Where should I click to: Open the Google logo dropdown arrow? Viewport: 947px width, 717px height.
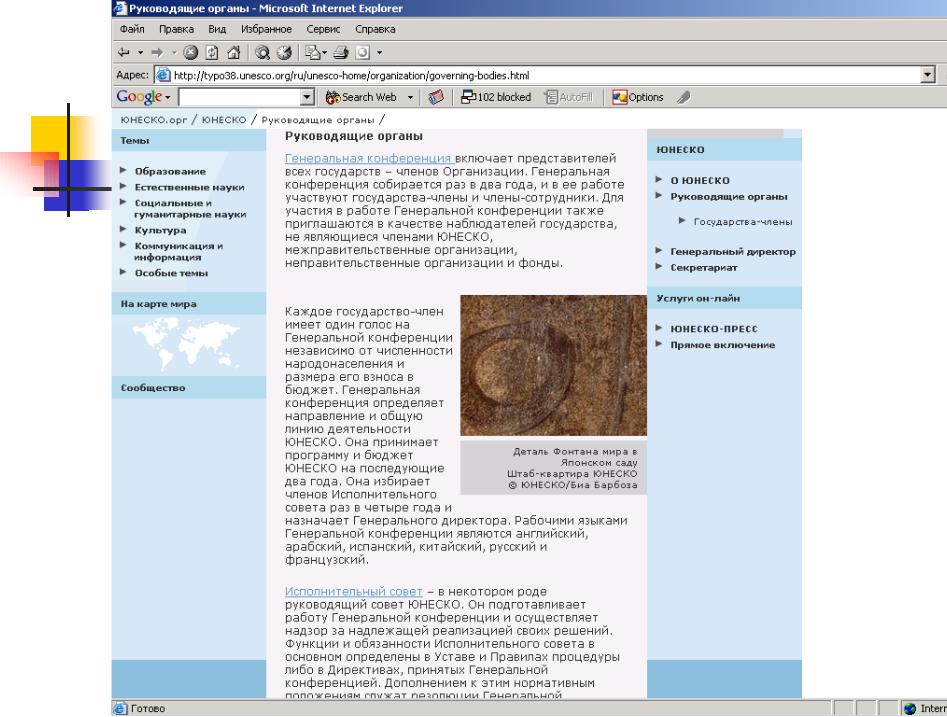pyautogui.click(x=168, y=97)
